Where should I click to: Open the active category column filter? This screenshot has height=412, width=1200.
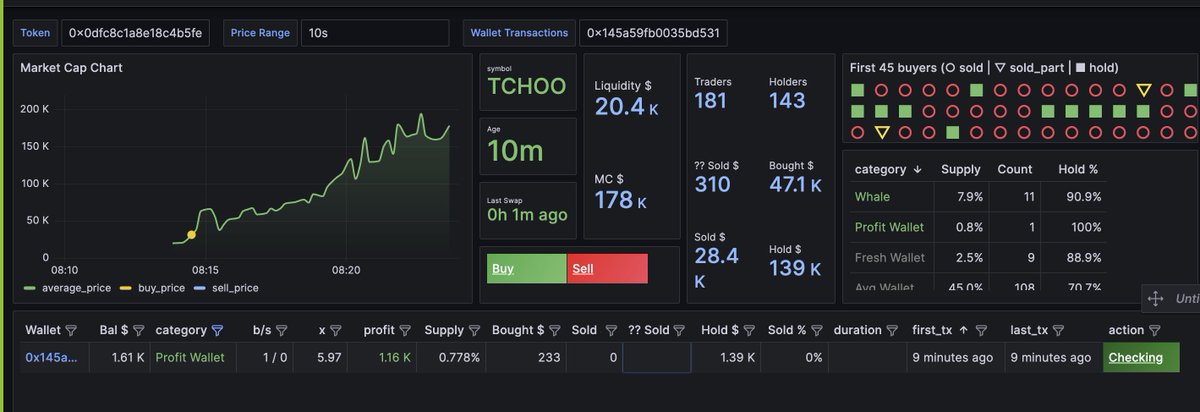[x=217, y=330]
